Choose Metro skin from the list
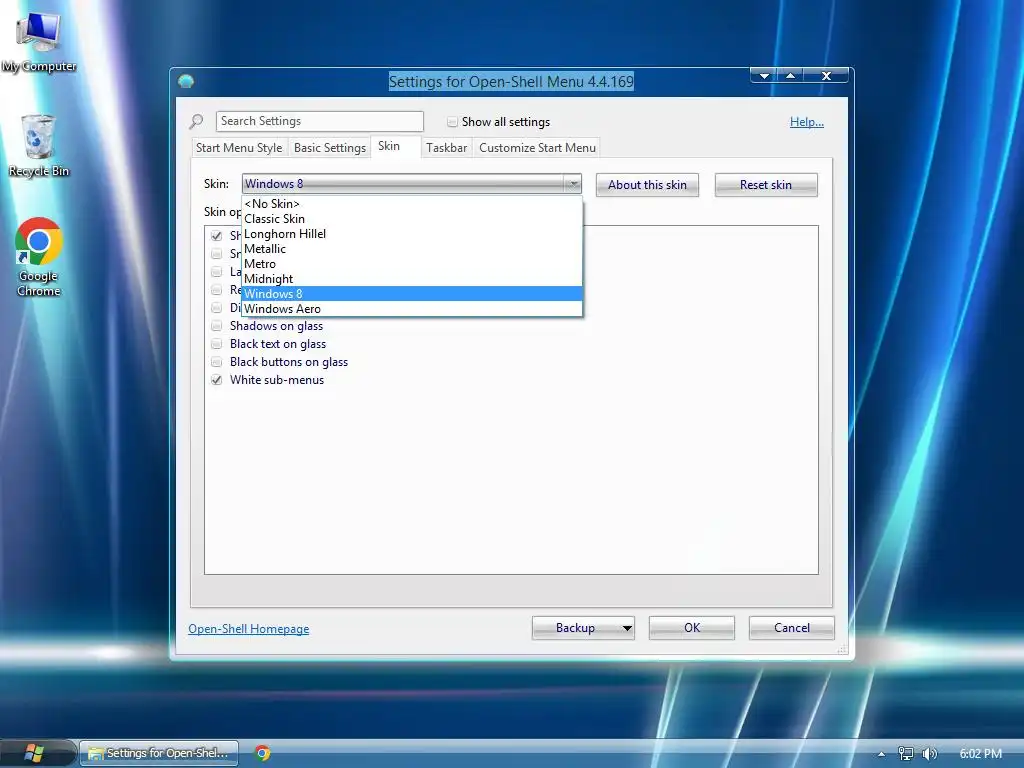Screen dimensions: 1024x768 [x=411, y=264]
